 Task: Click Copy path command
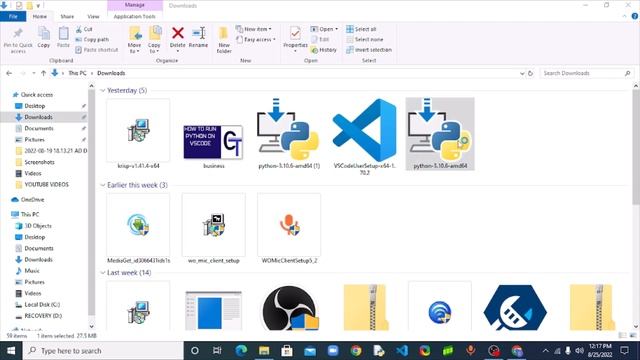92,40
